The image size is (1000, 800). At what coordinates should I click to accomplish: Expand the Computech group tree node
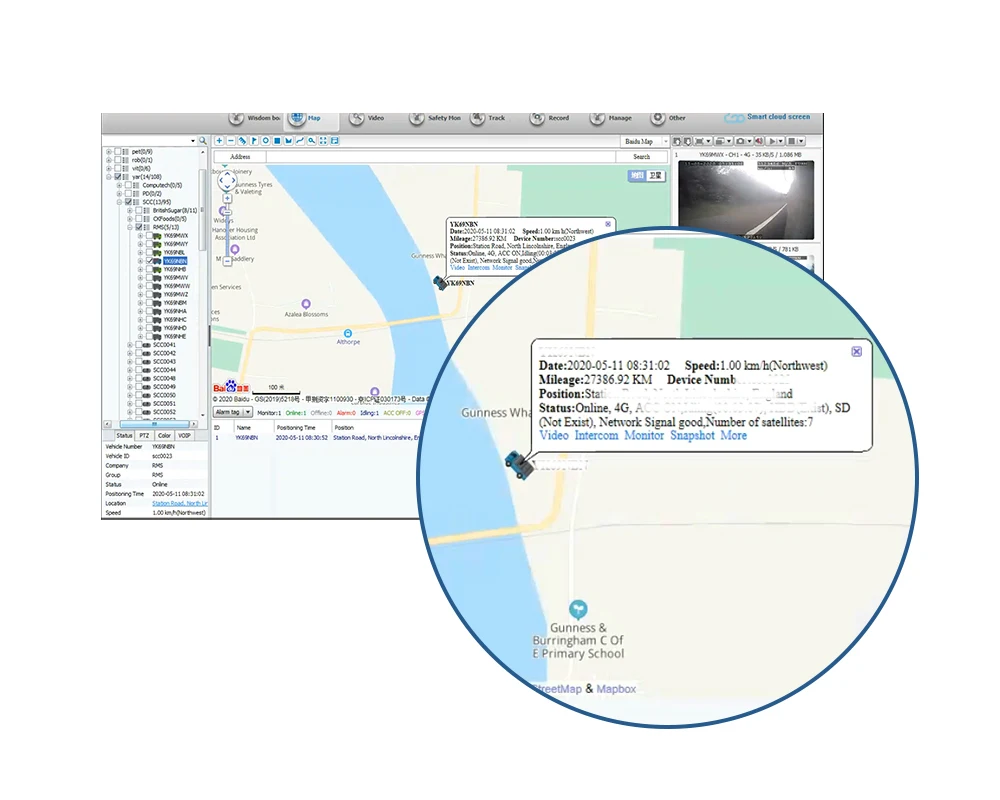119,185
